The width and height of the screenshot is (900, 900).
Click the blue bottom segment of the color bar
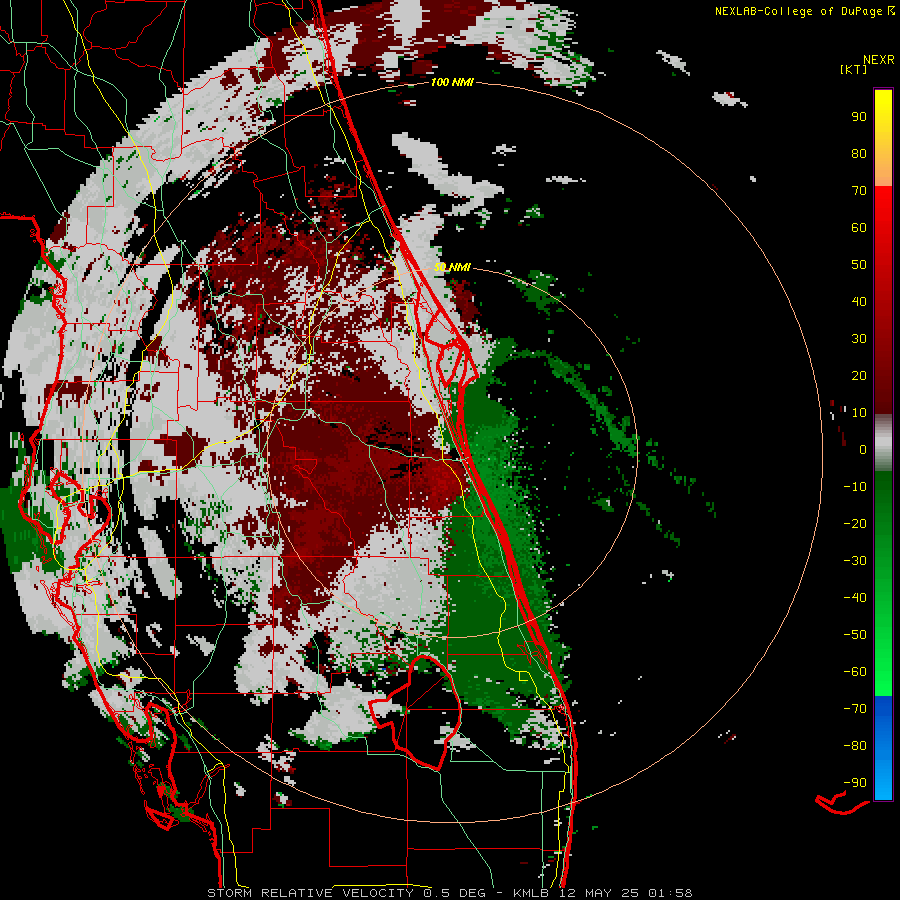point(883,748)
